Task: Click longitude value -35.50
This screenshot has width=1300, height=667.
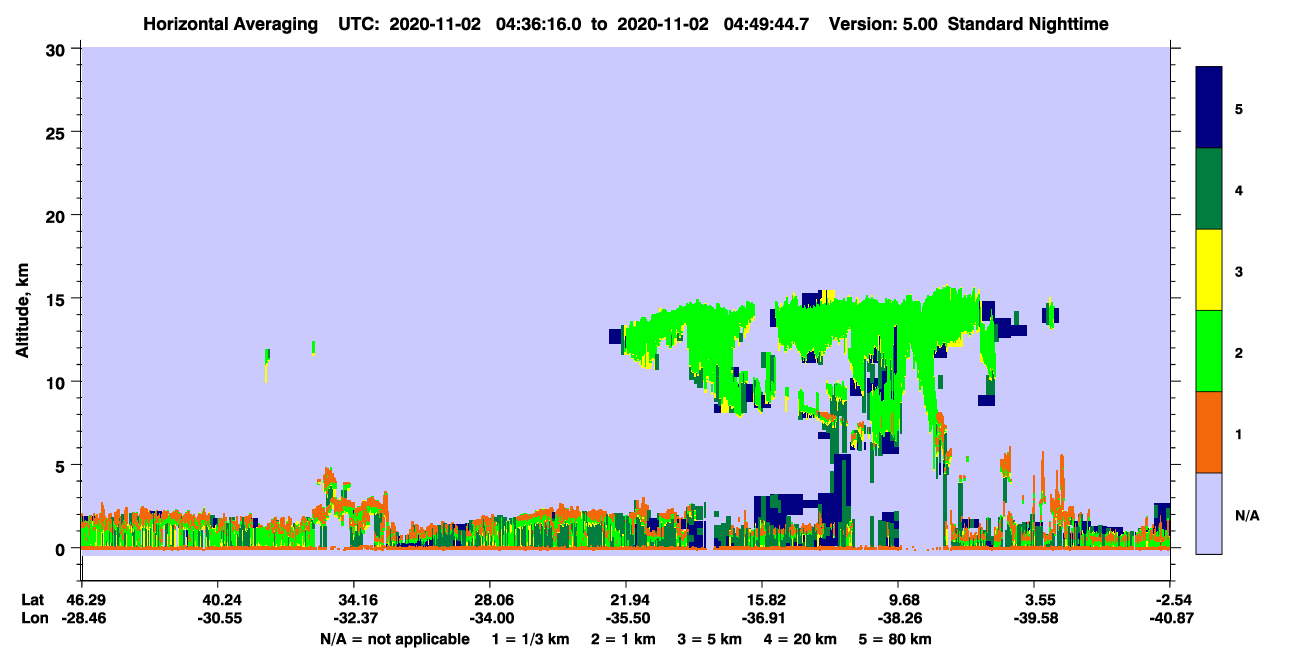Action: [626, 618]
